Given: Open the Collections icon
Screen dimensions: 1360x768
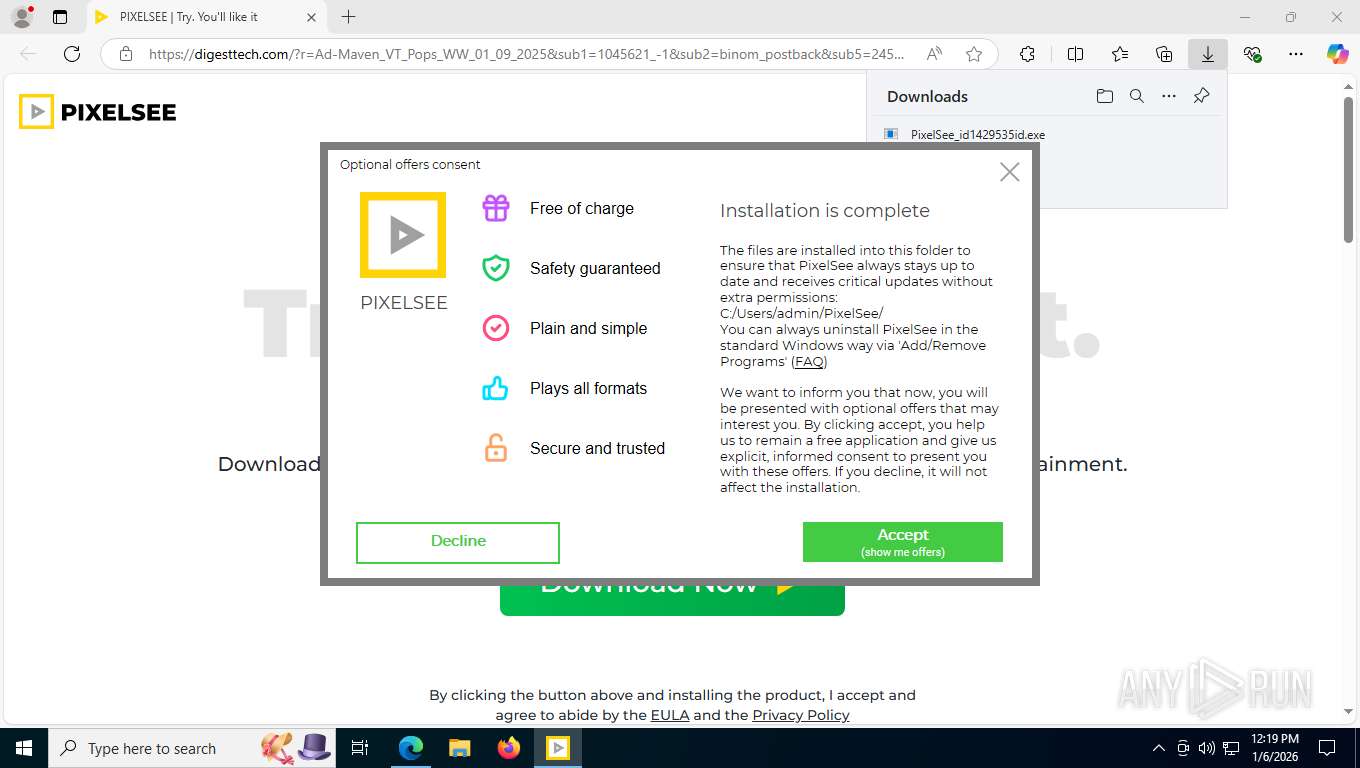Looking at the screenshot, I should (x=1163, y=54).
